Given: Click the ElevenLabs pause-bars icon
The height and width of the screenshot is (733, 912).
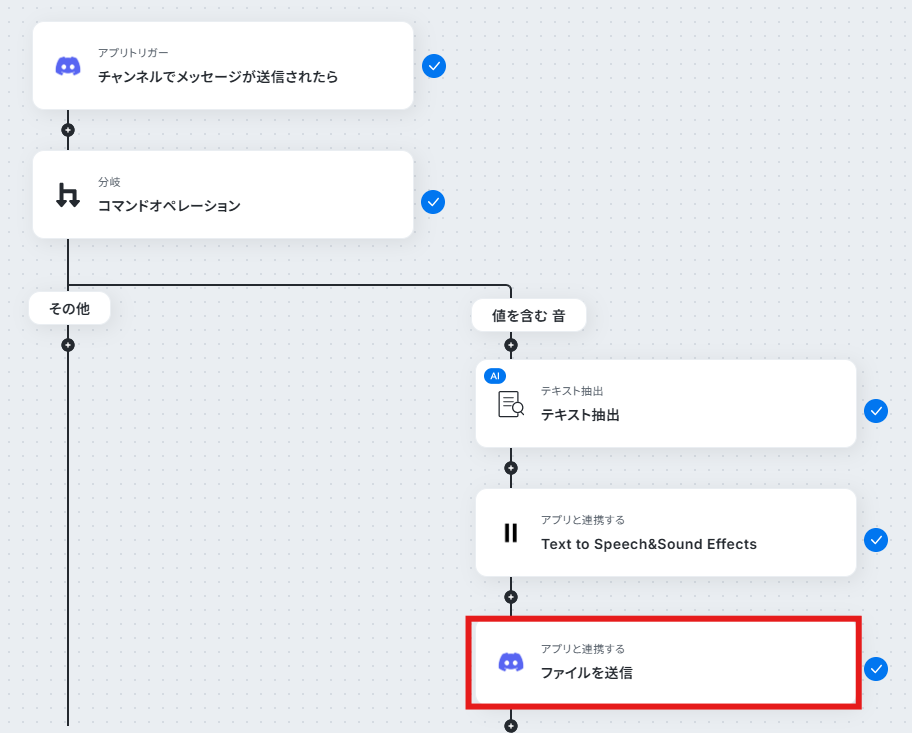Looking at the screenshot, I should pos(511,533).
